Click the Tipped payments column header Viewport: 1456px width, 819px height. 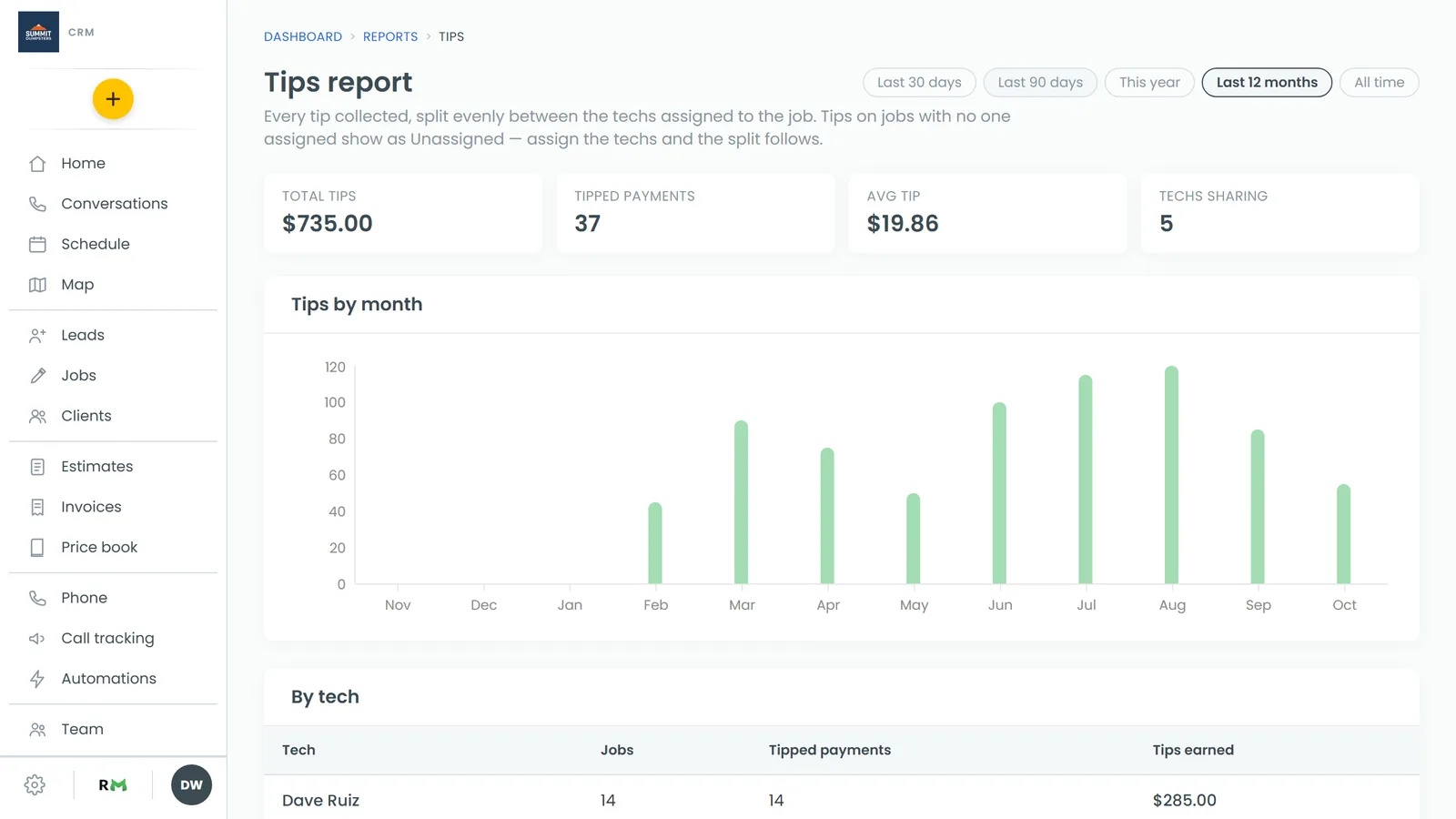830,750
